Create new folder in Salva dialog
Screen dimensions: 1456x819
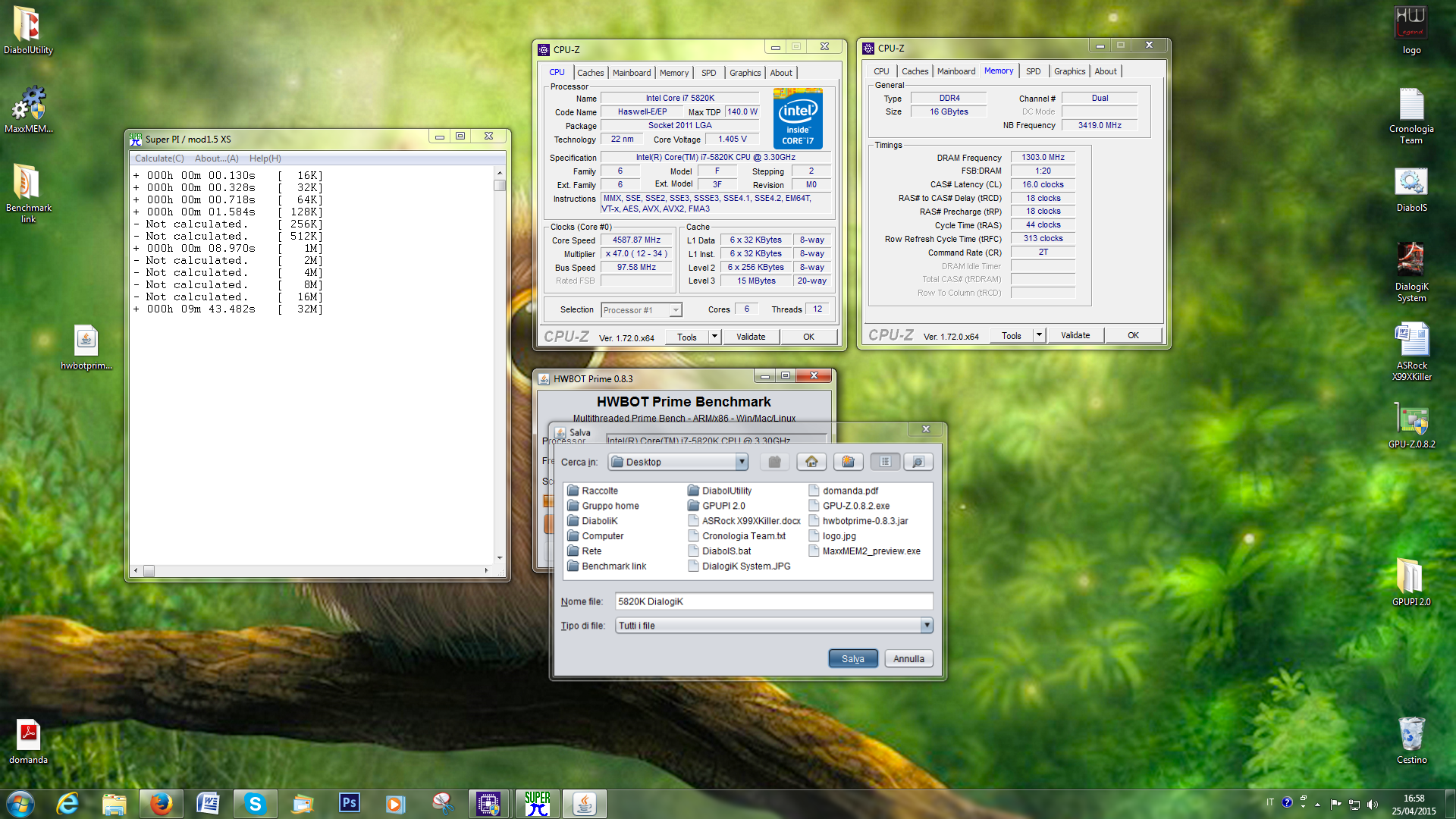(x=848, y=462)
